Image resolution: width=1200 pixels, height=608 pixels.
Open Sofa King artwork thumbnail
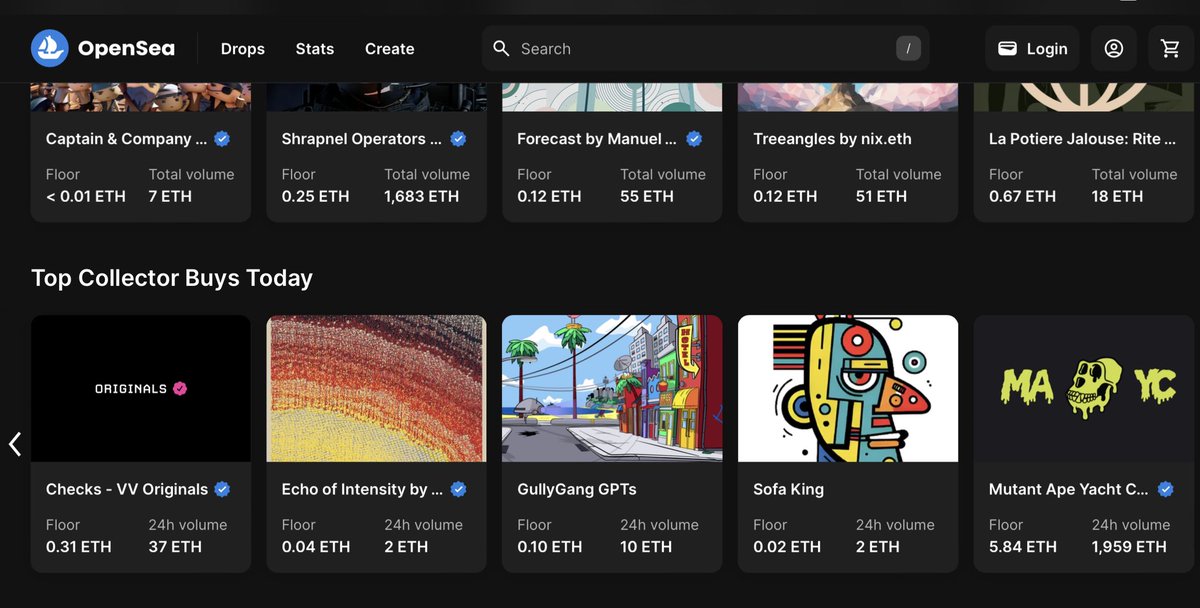[848, 389]
